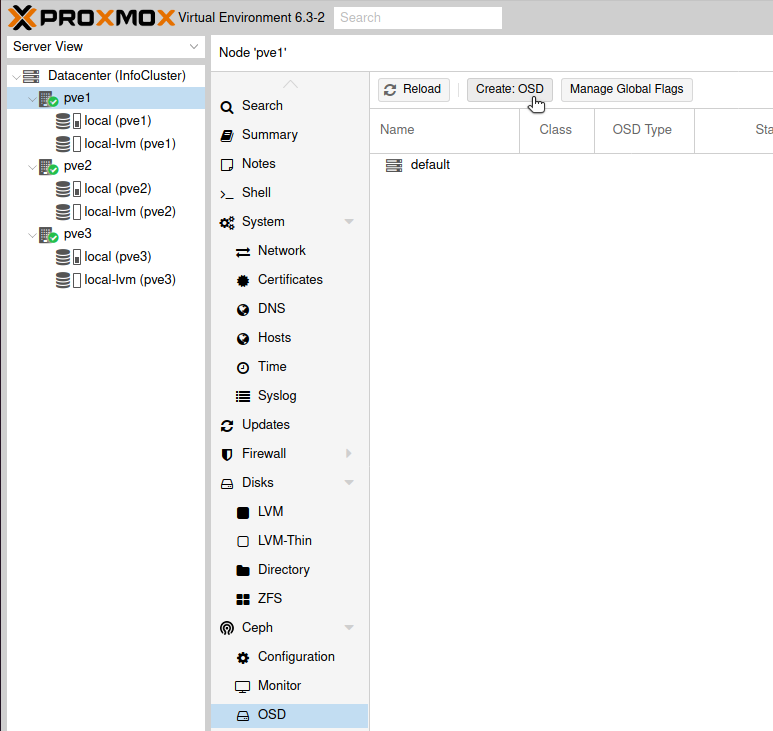773x731 pixels.
Task: Collapse the pve1 tree node
Action: point(33,99)
